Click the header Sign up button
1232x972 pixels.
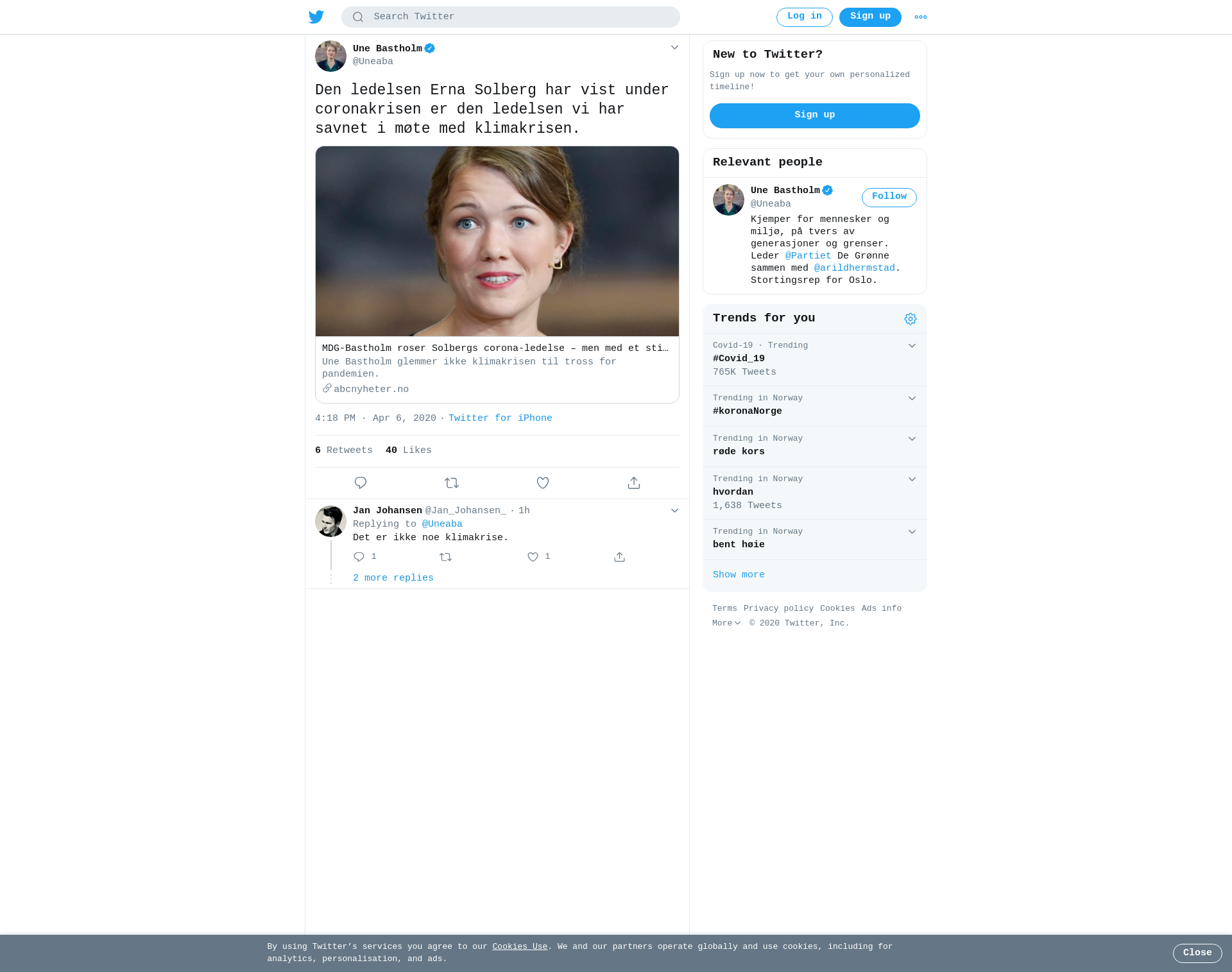tap(870, 17)
